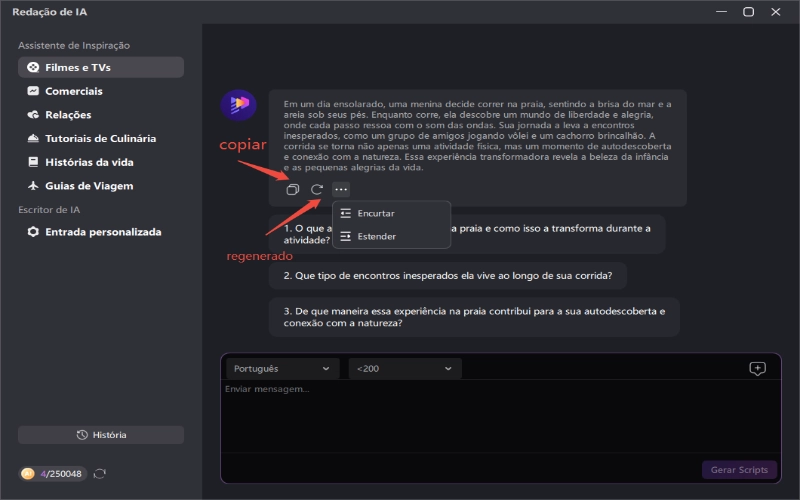Open the Relações category
Viewport: 800px width, 500px height.
point(101,115)
